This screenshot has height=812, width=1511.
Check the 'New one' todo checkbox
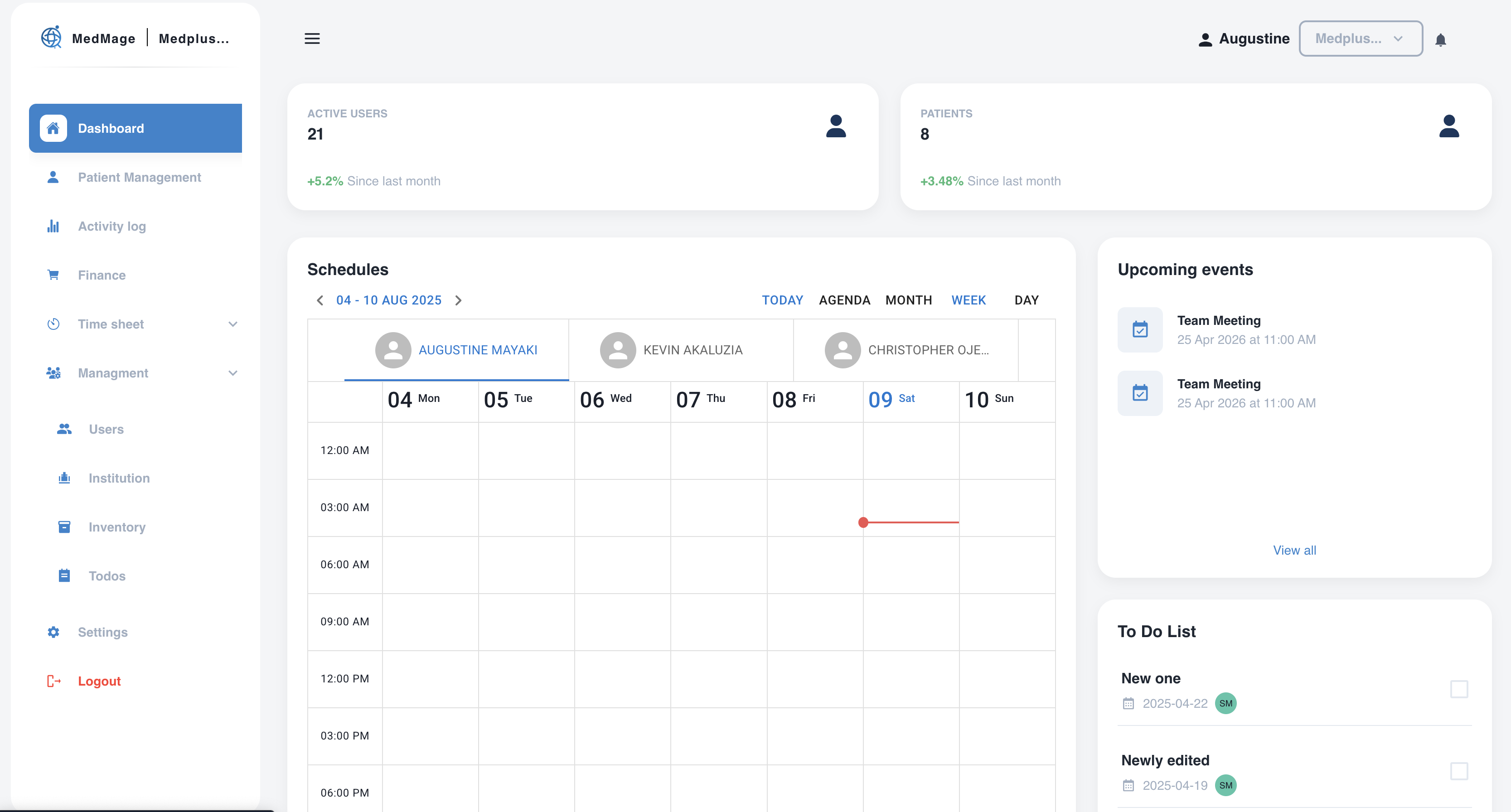[x=1458, y=688]
